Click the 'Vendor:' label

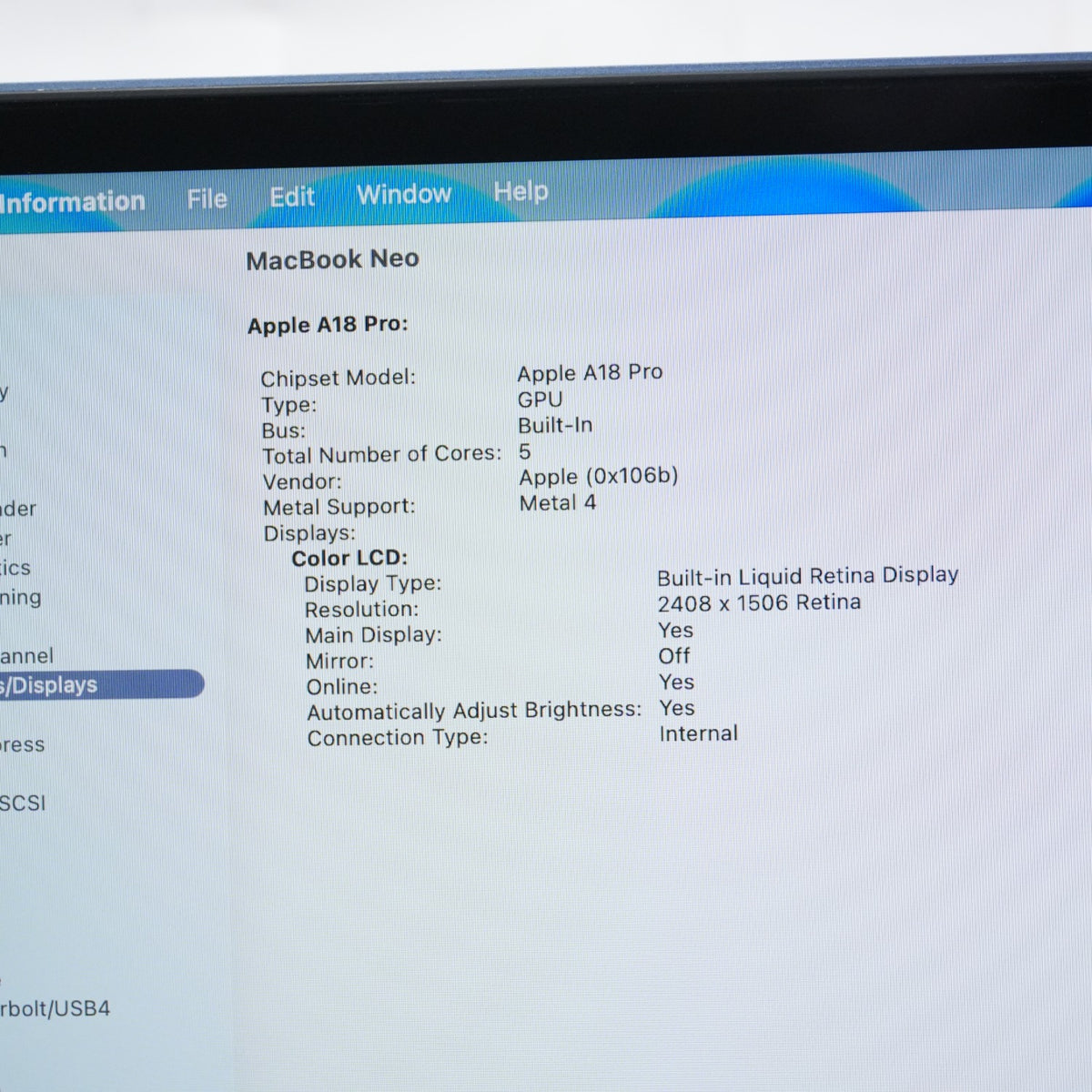[x=302, y=481]
